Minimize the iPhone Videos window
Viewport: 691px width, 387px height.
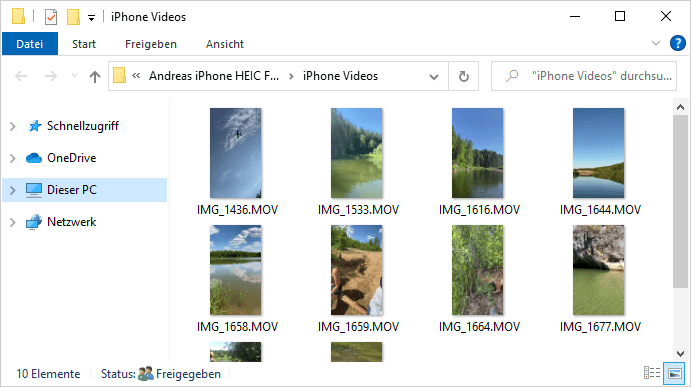[x=575, y=17]
